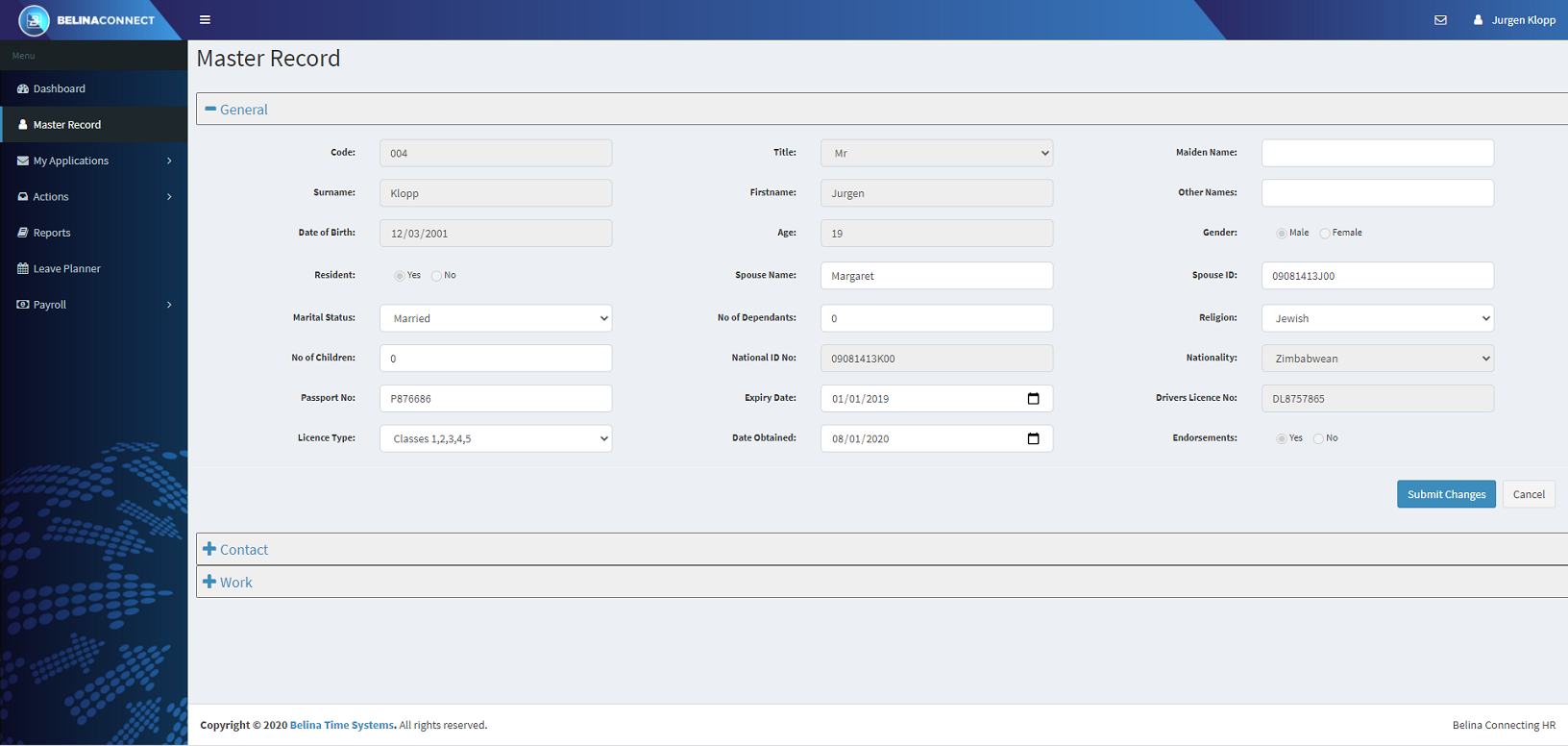
Task: Open Reports menu item
Action: (x=94, y=233)
